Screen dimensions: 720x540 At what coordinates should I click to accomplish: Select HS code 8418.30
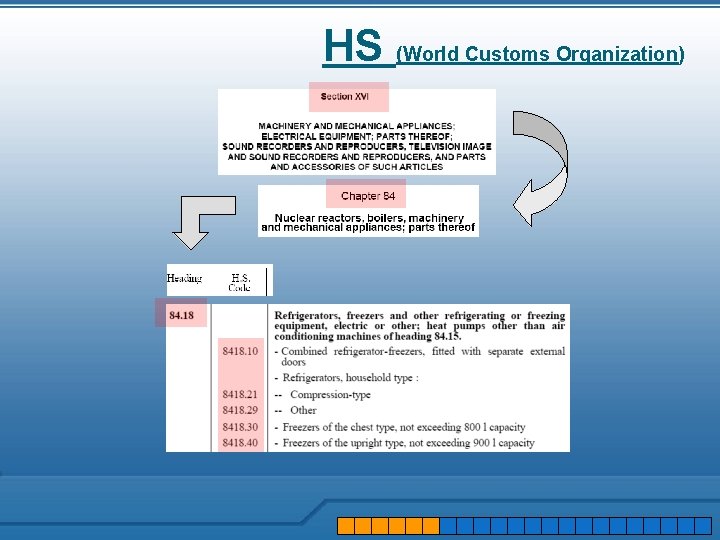click(240, 427)
